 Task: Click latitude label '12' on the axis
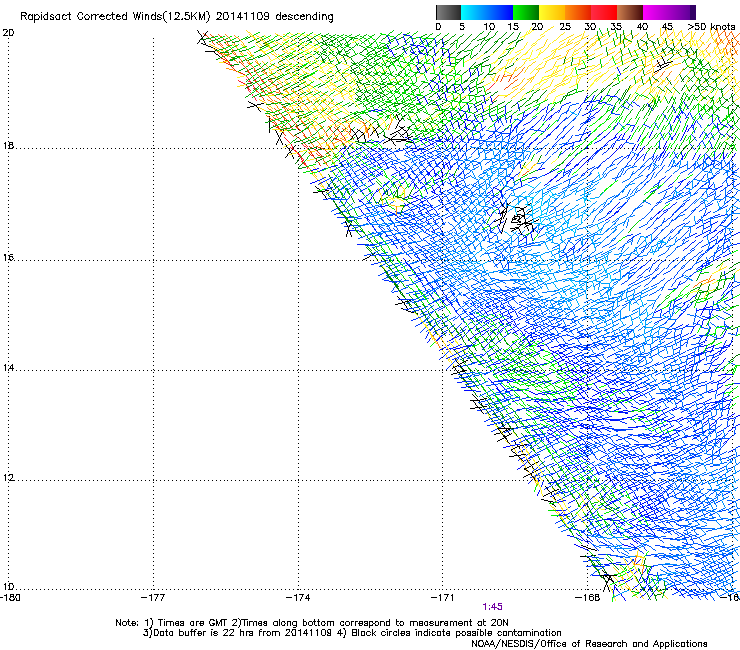tap(8, 478)
